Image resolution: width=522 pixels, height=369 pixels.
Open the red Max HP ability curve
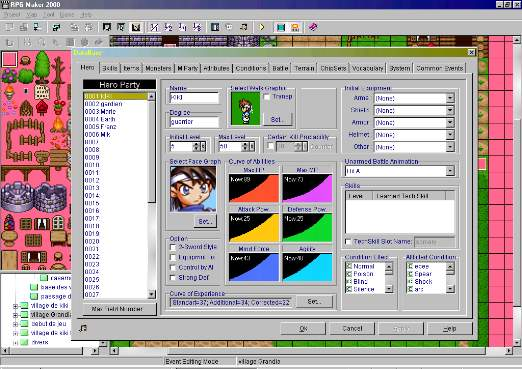(x=254, y=188)
